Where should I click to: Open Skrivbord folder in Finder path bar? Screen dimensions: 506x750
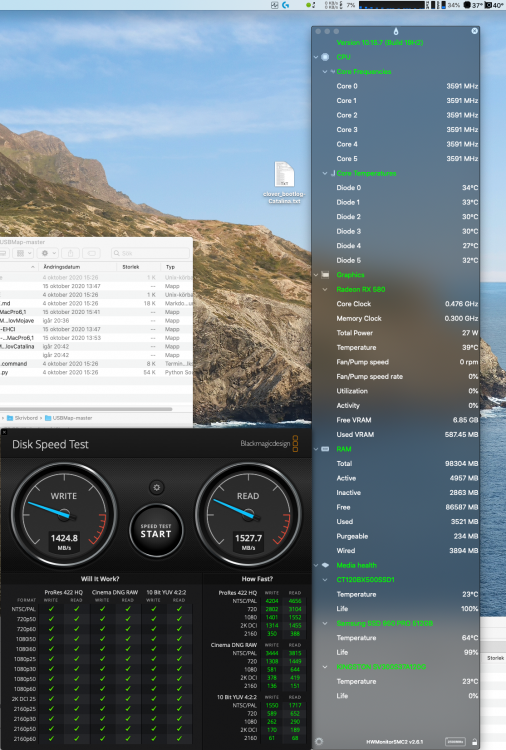[22, 418]
